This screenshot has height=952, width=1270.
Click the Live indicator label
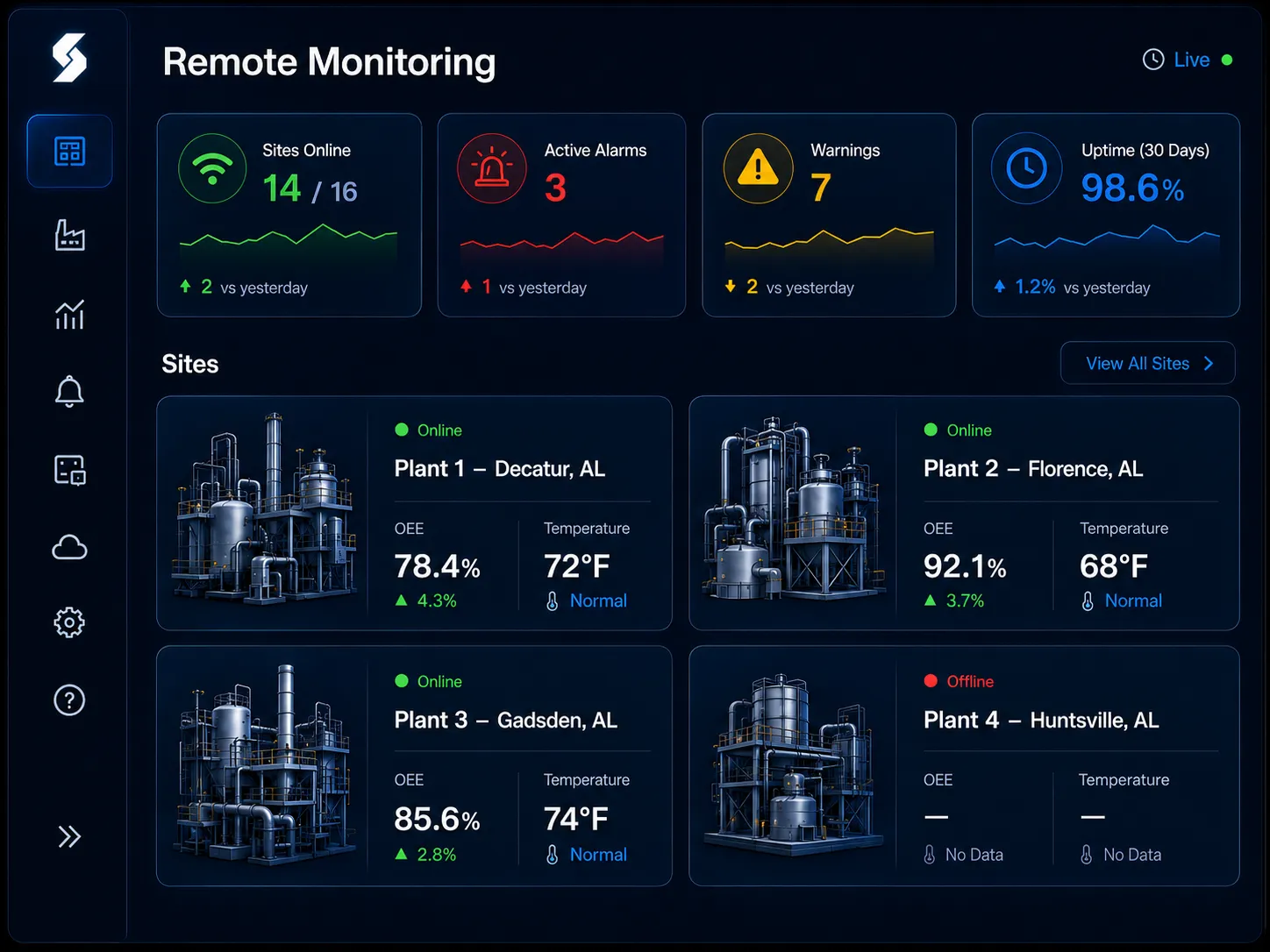(x=1192, y=60)
